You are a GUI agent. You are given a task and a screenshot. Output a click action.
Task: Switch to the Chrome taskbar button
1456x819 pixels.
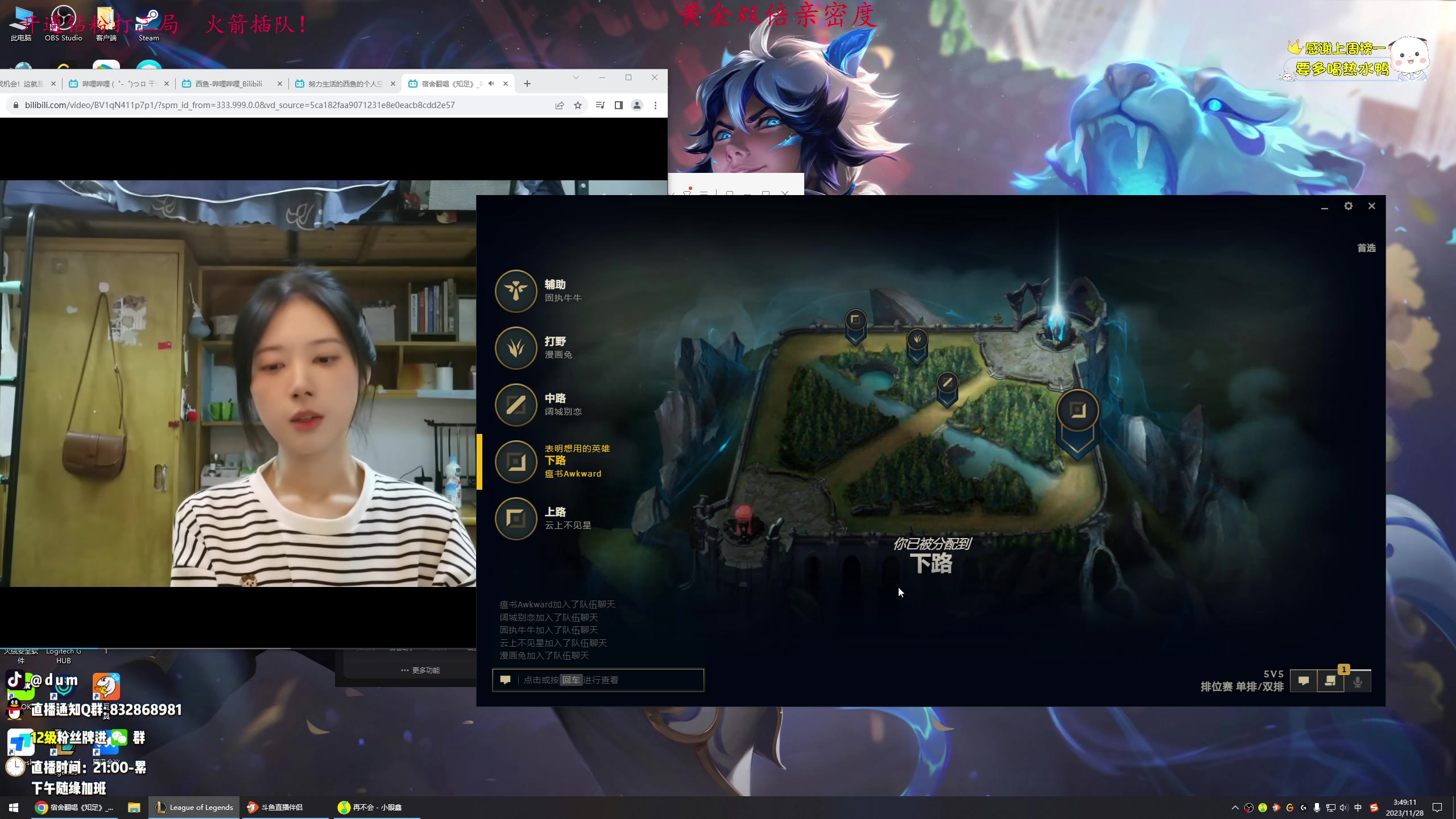tap(75, 807)
